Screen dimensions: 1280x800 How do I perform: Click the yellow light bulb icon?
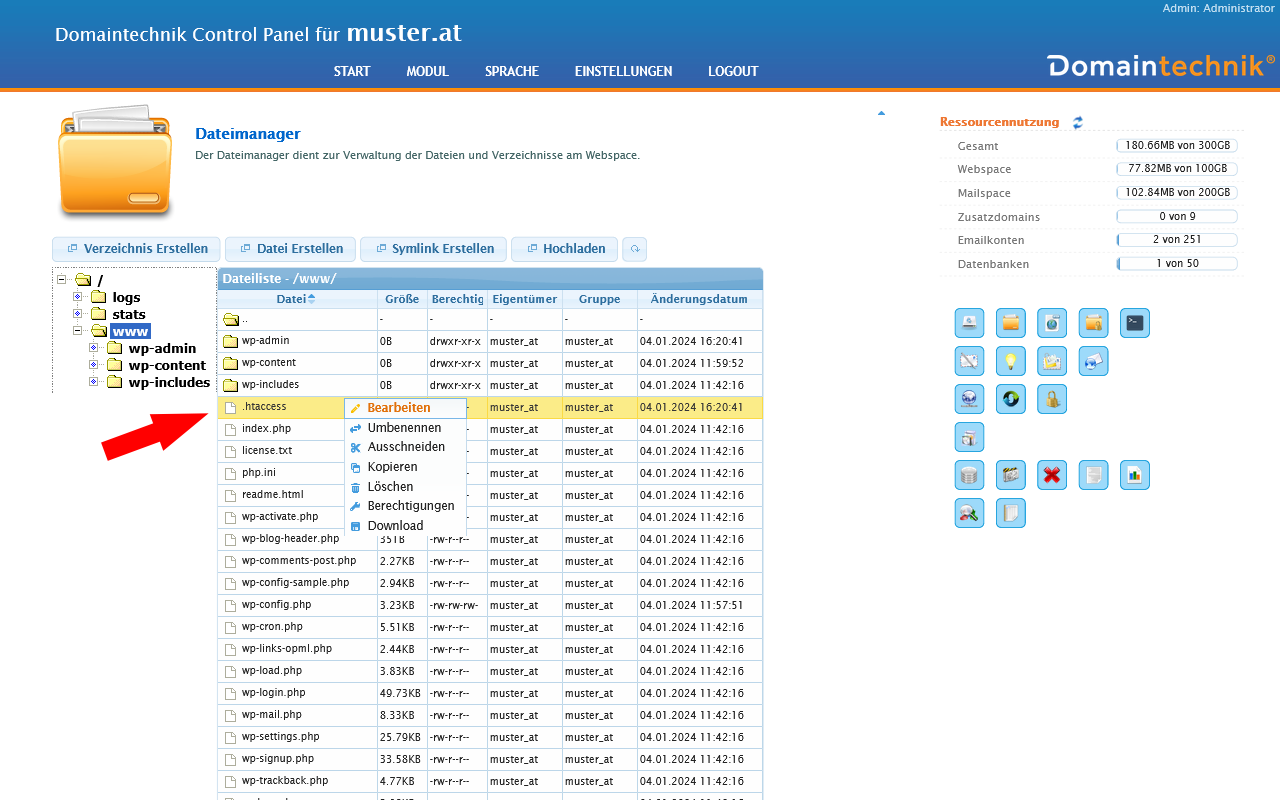1010,361
